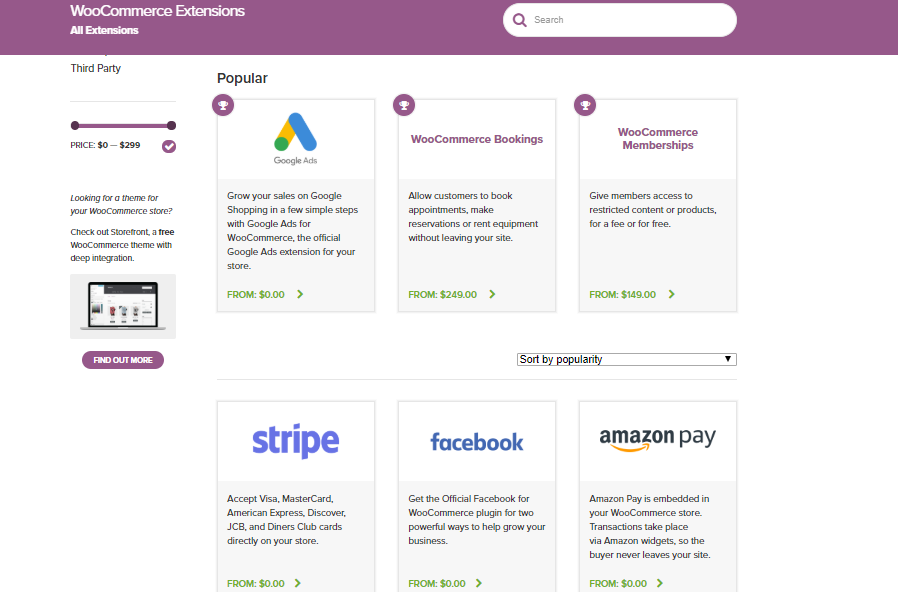Viewport: 898px width, 592px height.
Task: Click the Google Ads logo
Action: [x=296, y=139]
